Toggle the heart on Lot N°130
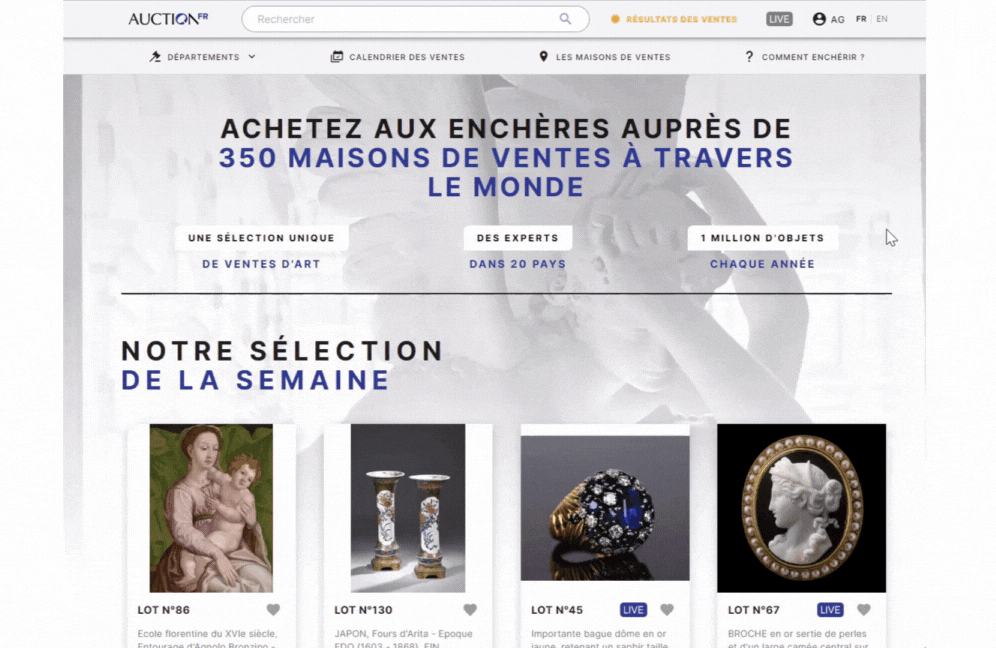The height and width of the screenshot is (648, 996). click(x=470, y=610)
